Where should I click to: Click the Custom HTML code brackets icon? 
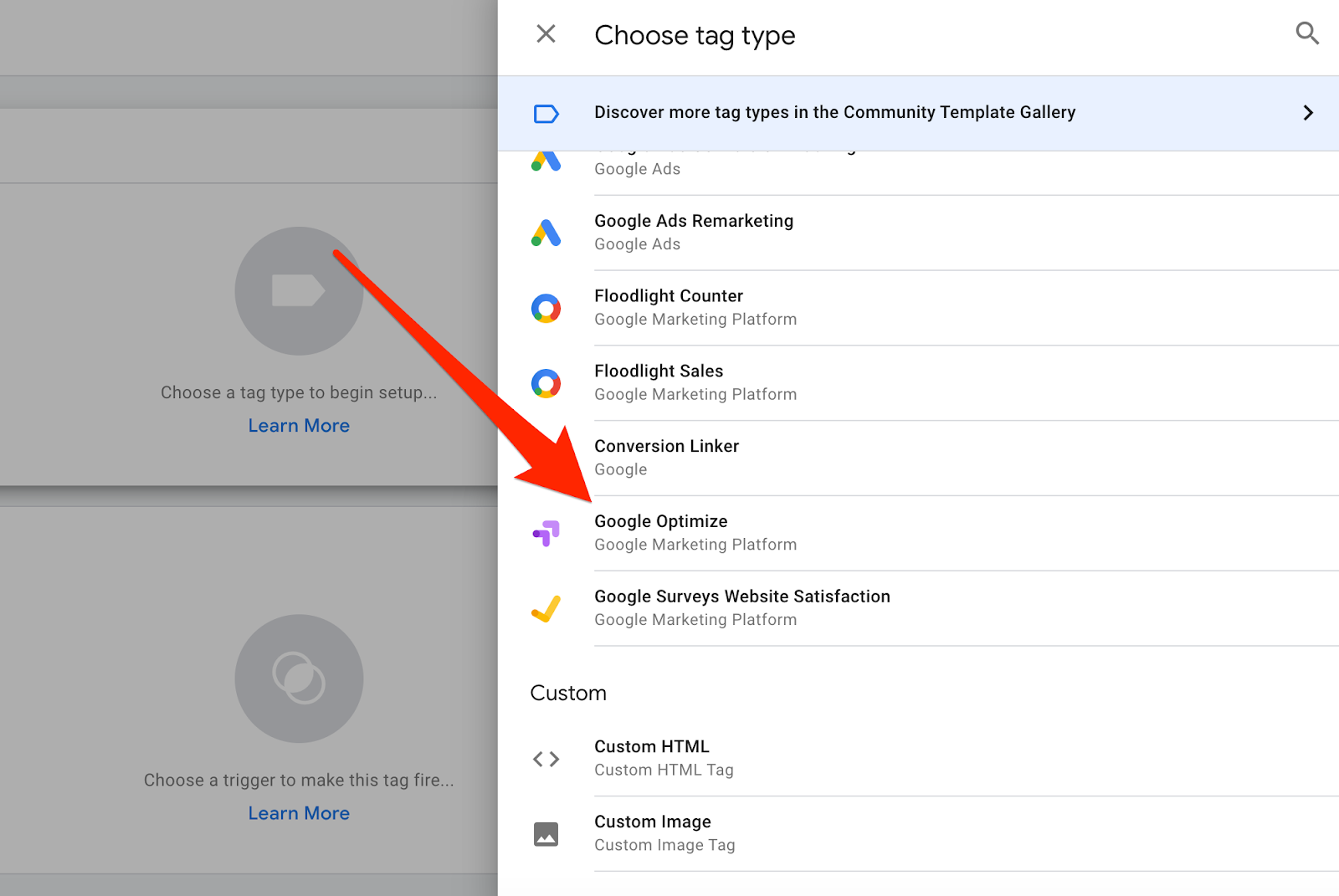[546, 759]
